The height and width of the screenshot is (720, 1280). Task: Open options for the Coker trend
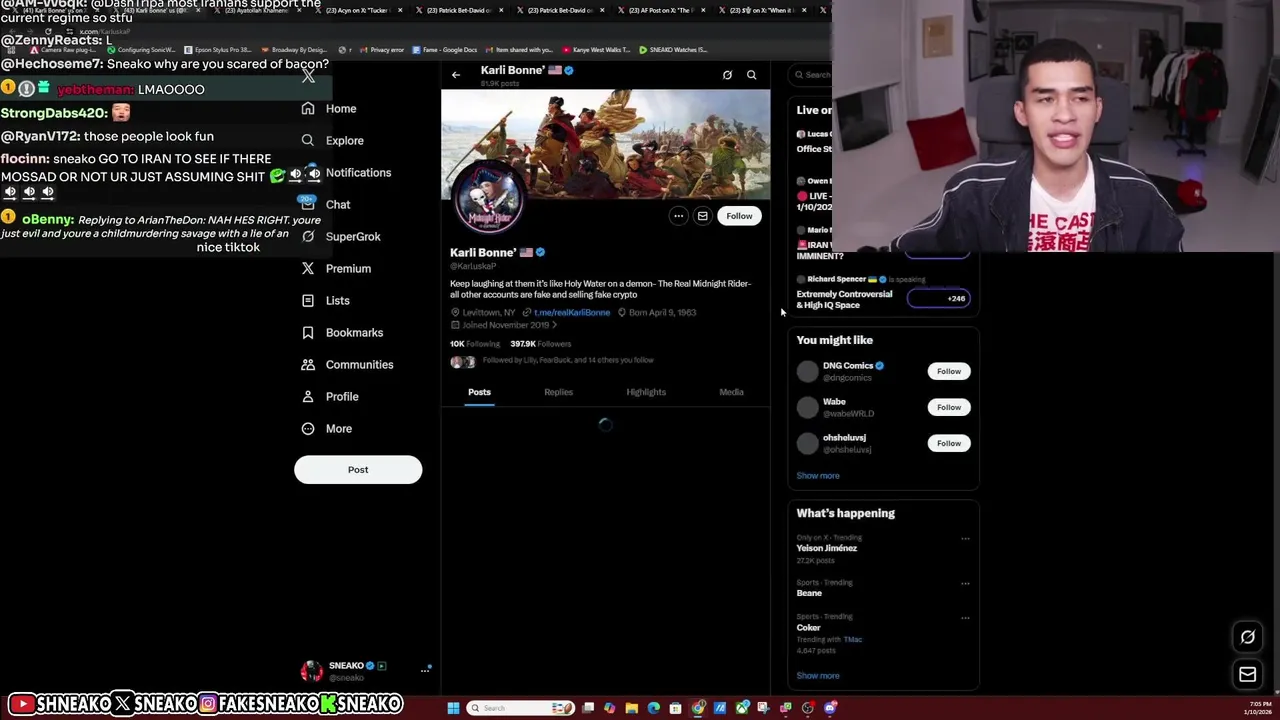(x=965, y=618)
